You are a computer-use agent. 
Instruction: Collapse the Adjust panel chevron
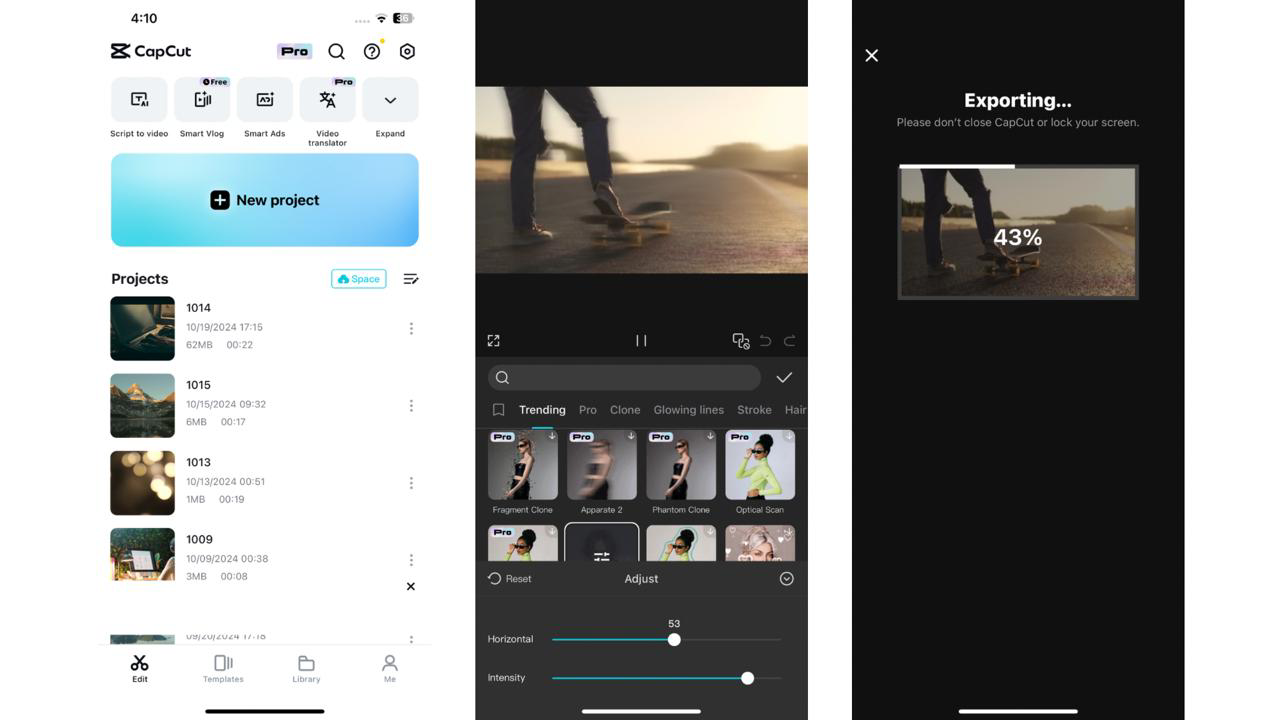point(787,579)
